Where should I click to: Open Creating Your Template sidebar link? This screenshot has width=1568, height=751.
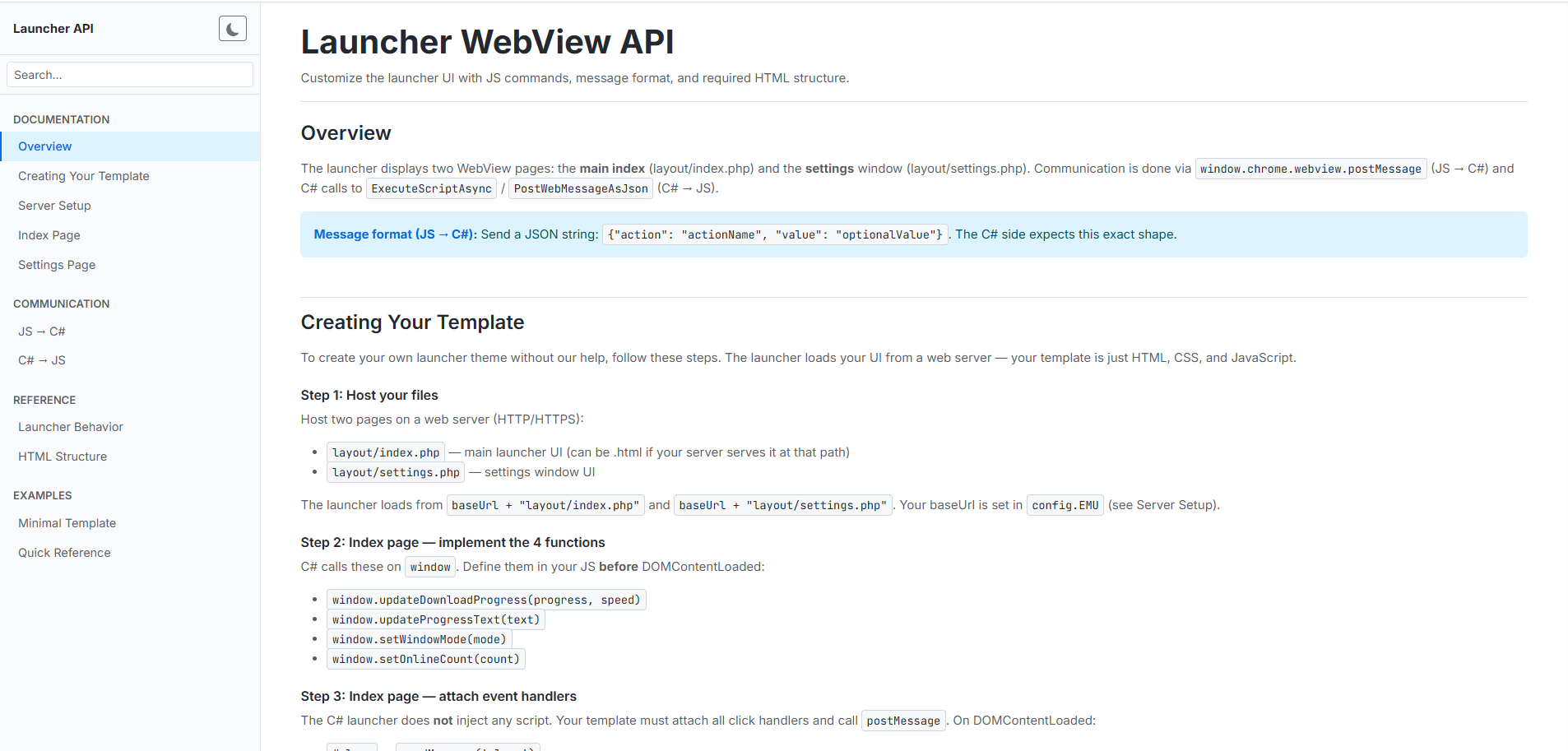click(84, 176)
